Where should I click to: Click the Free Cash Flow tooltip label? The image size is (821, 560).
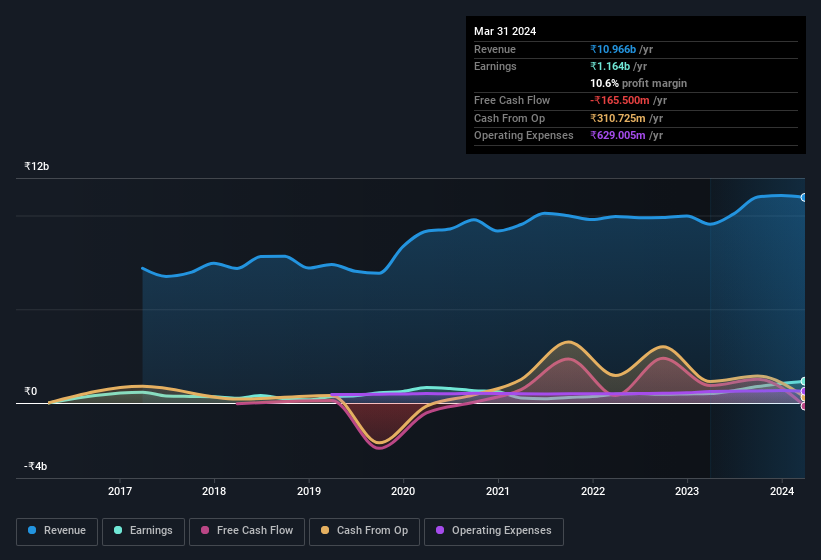(512, 100)
